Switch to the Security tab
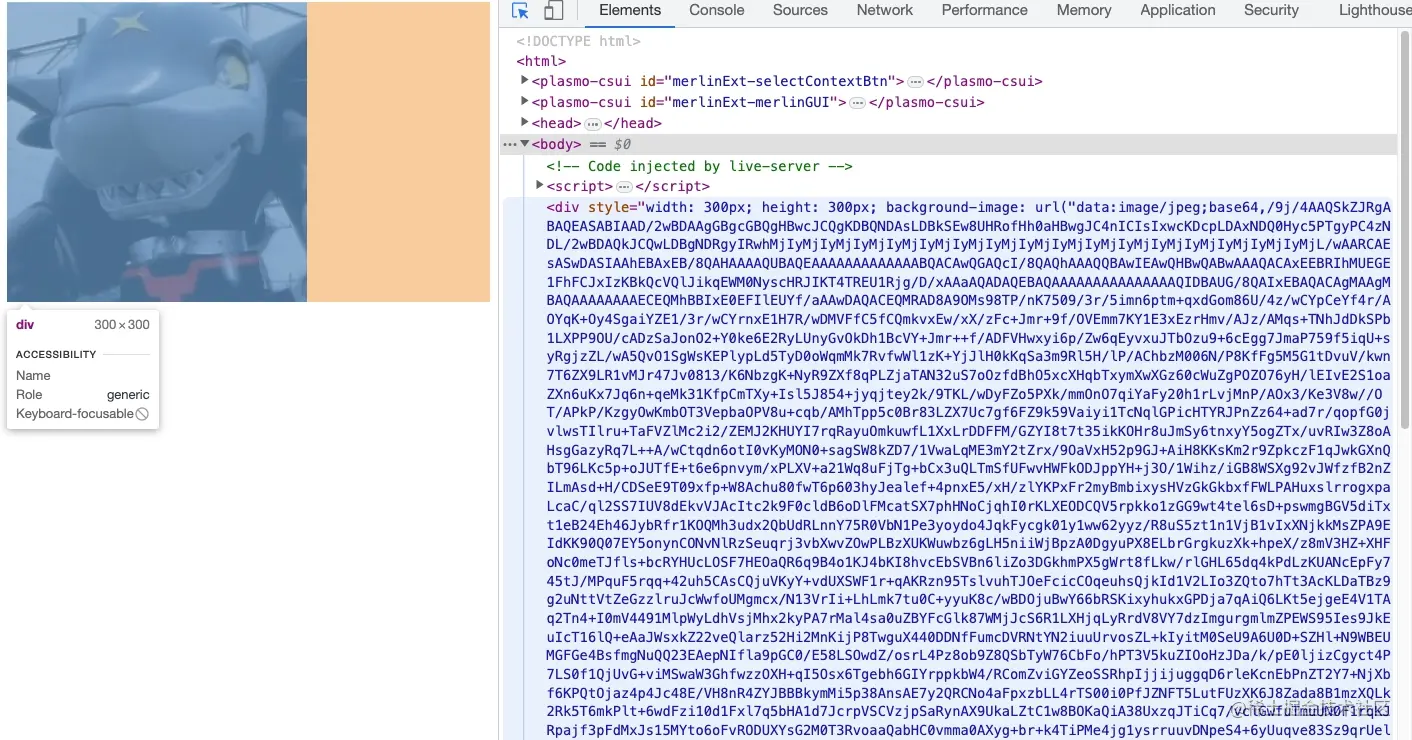This screenshot has height=740, width=1412. (x=1271, y=10)
